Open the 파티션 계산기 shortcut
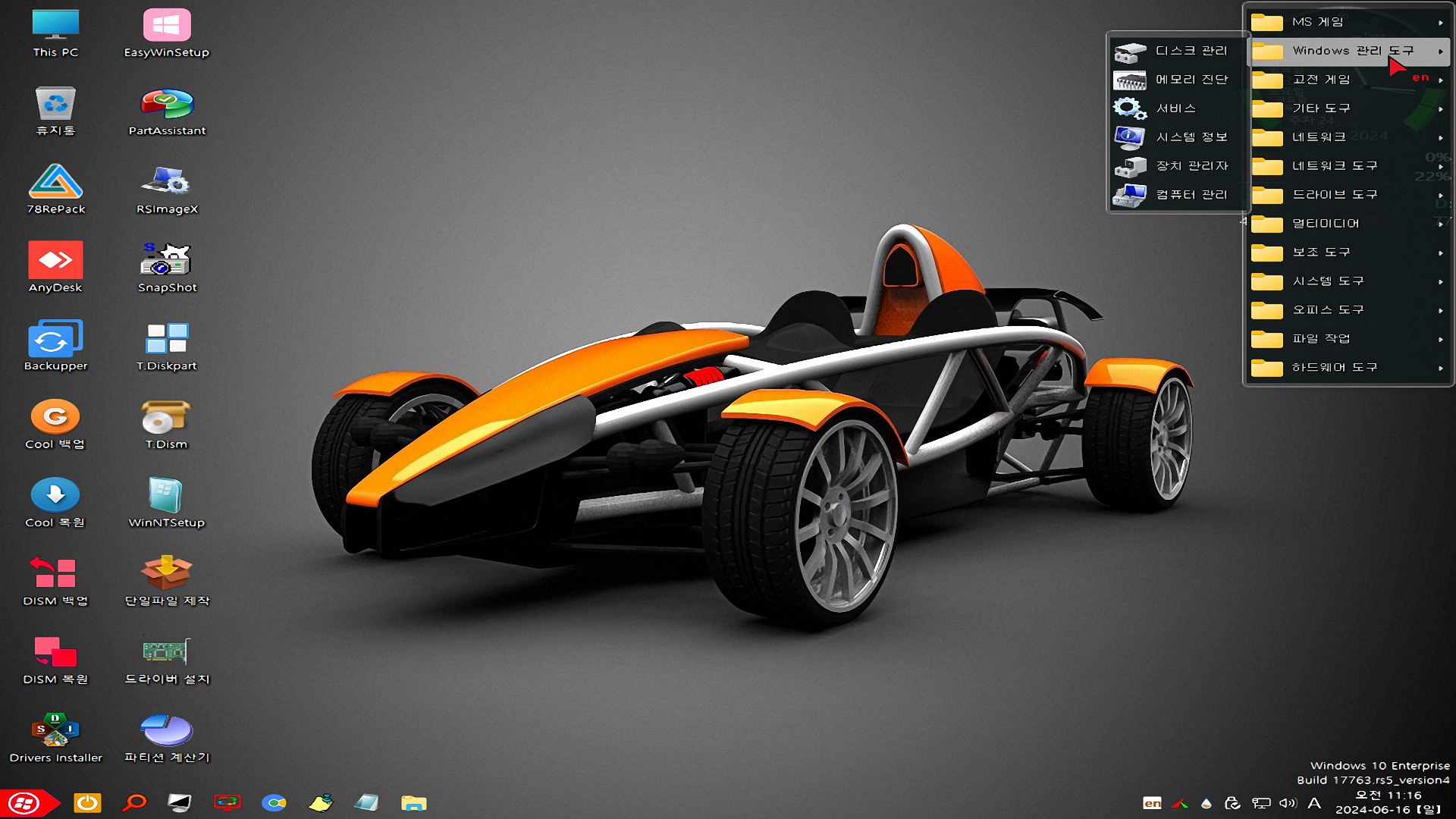 click(x=167, y=738)
